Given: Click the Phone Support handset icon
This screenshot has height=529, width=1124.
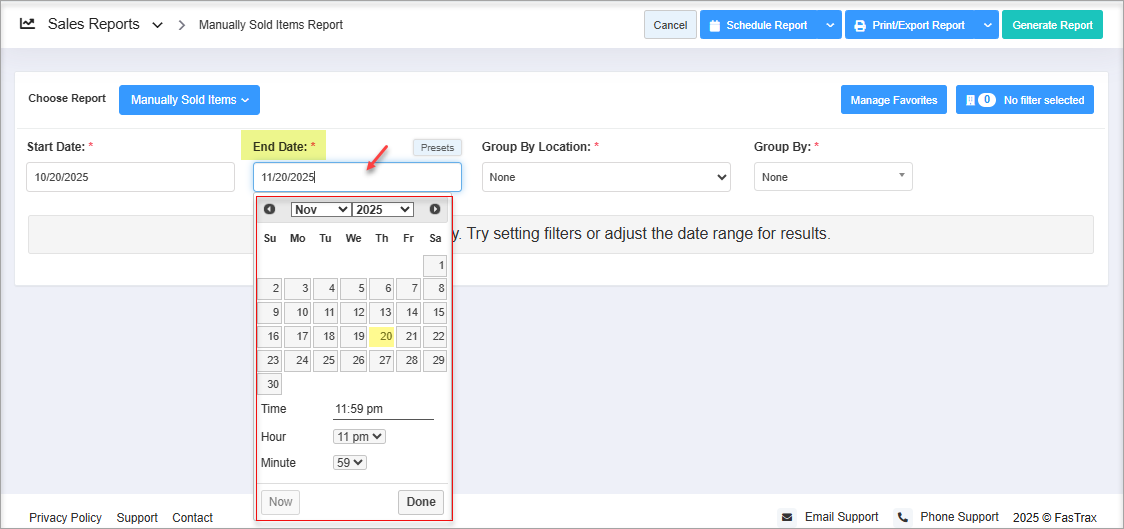Looking at the screenshot, I should pyautogui.click(x=903, y=517).
